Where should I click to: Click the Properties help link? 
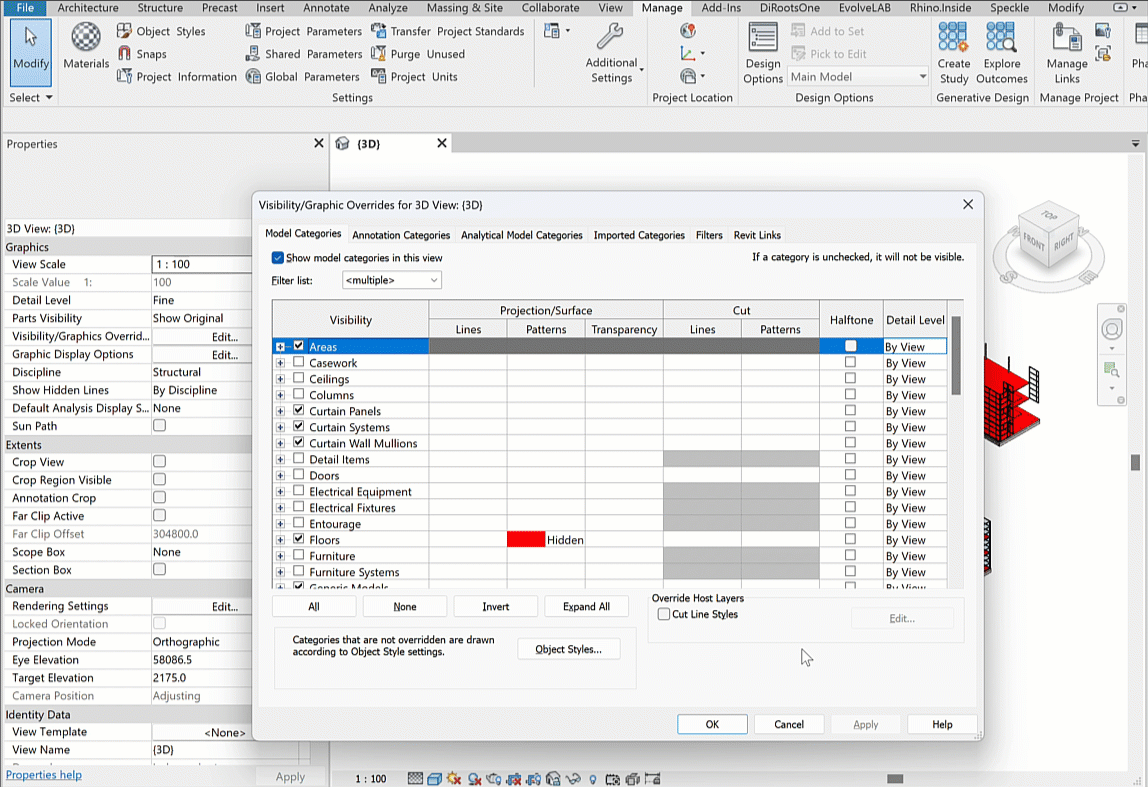(44, 775)
